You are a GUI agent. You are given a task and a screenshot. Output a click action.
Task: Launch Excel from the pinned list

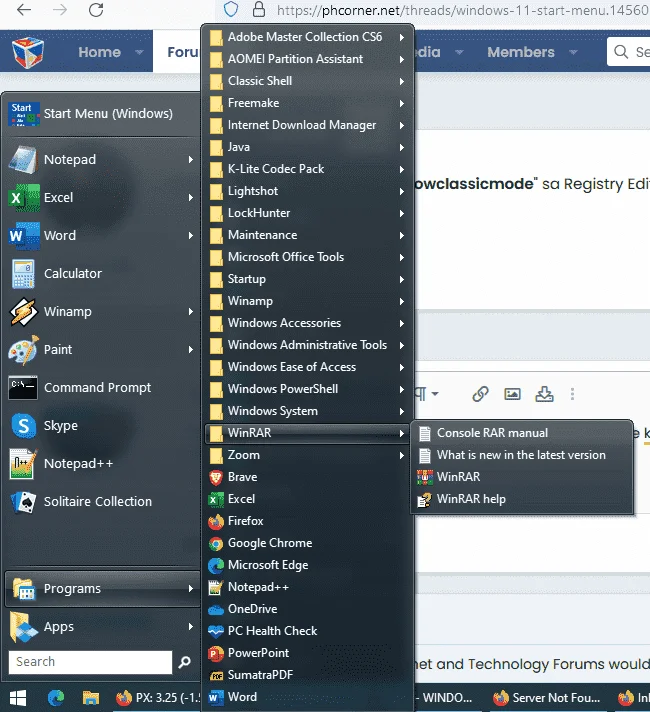coord(102,198)
